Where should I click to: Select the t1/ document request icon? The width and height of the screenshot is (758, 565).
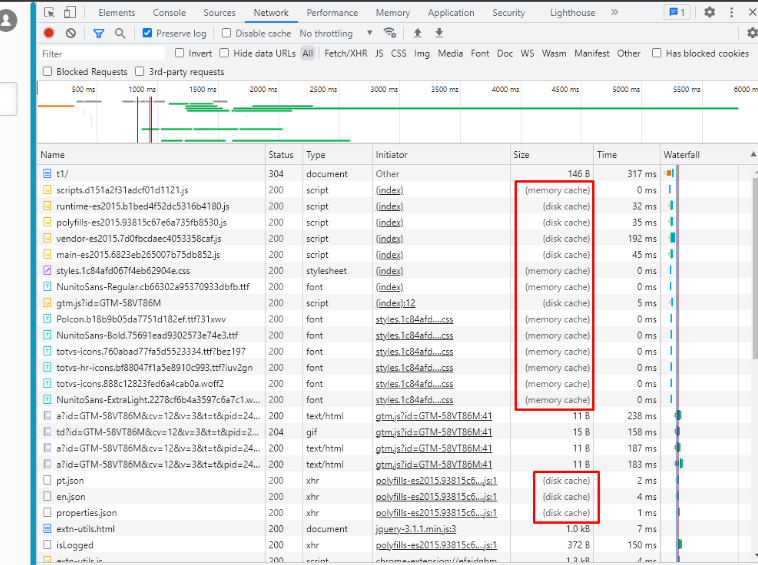(47, 174)
